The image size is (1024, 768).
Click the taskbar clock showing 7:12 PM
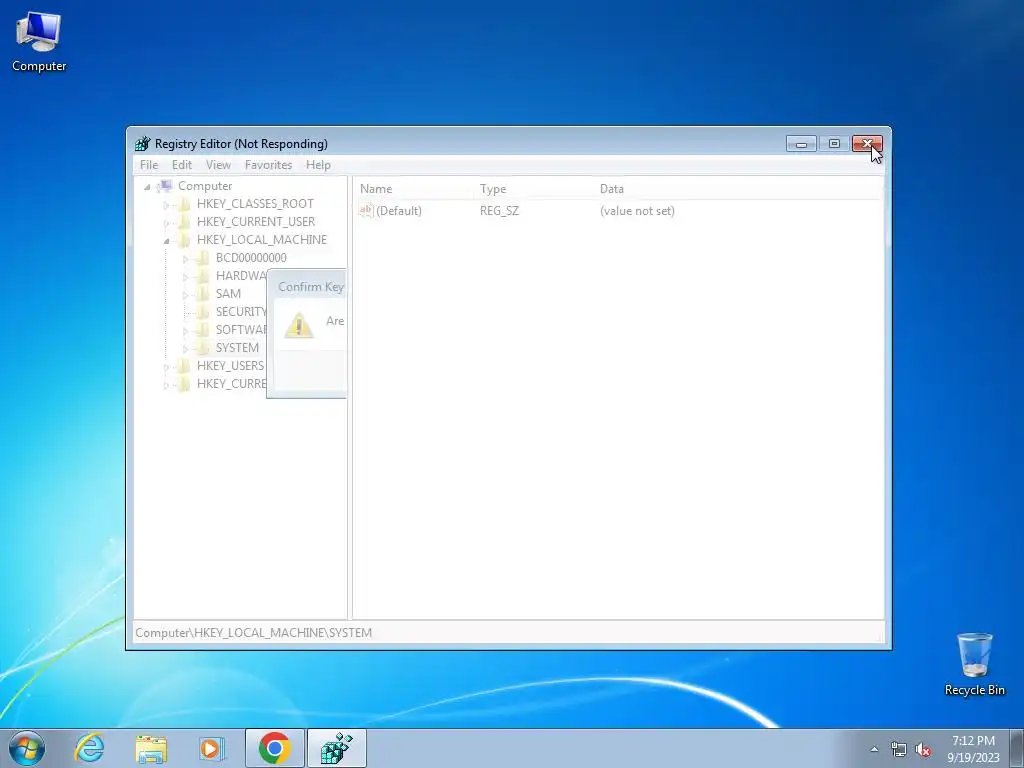[973, 748]
